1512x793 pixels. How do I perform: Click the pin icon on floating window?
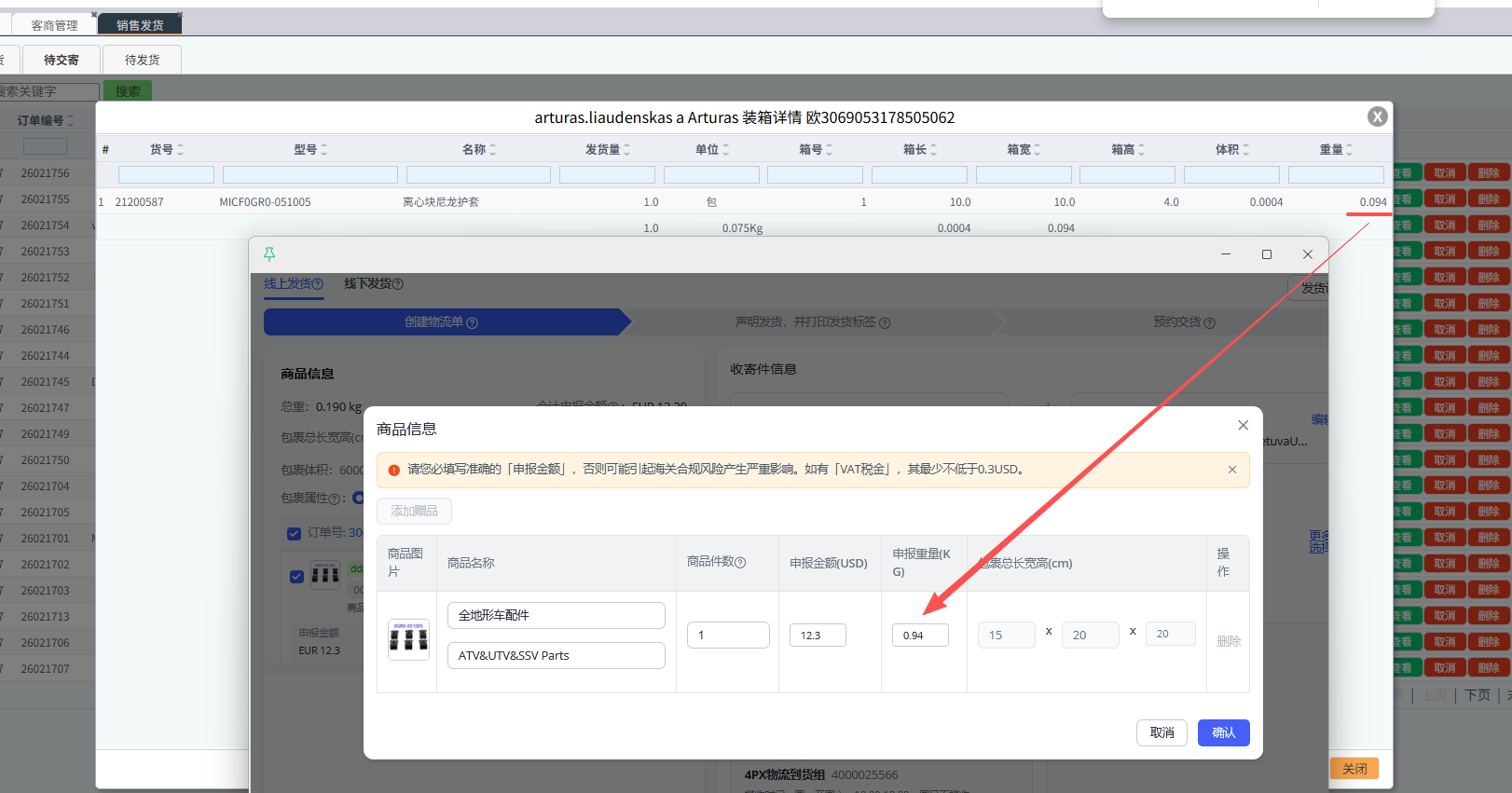[x=269, y=253]
